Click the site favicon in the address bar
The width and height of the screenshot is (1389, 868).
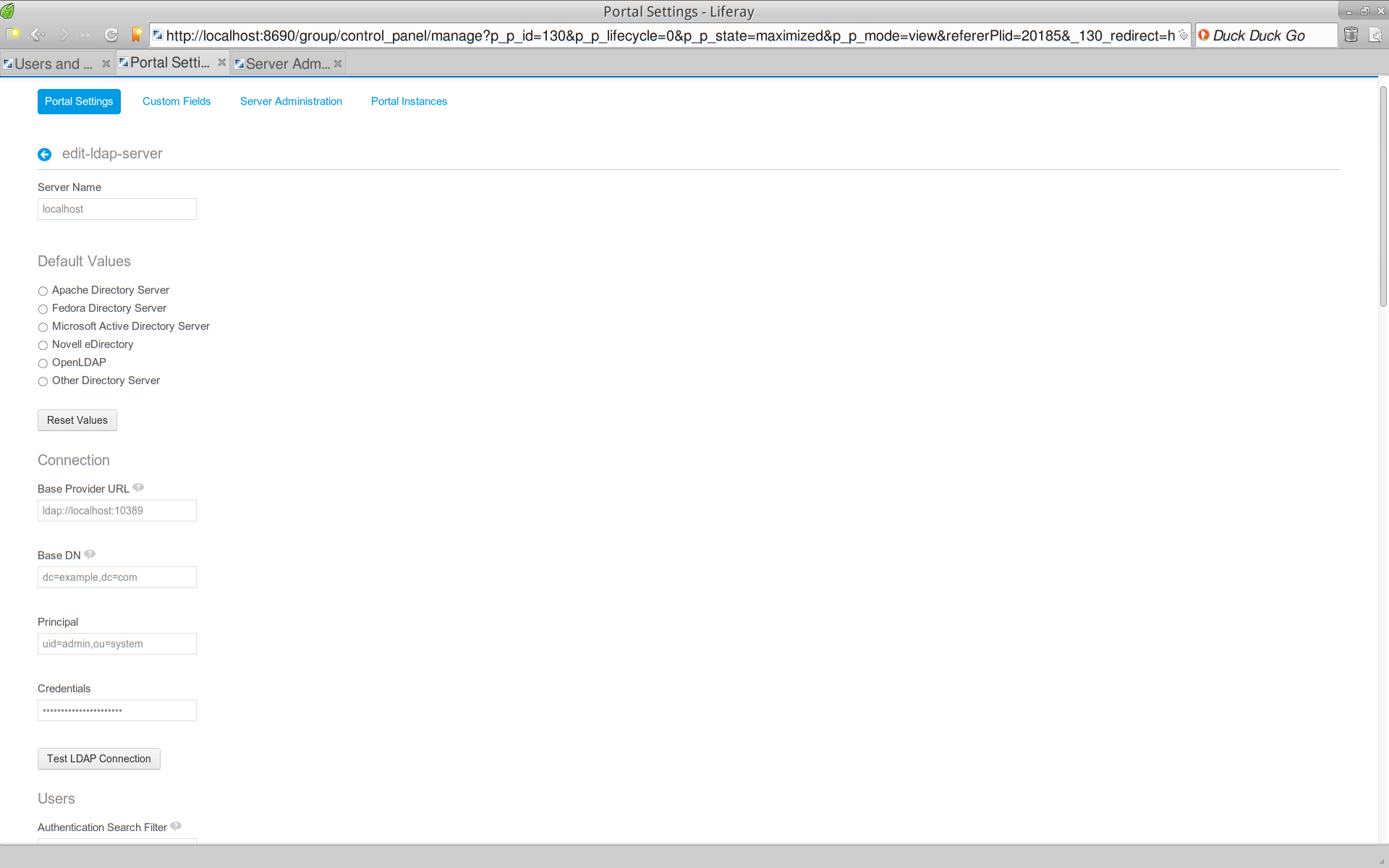tap(158, 35)
